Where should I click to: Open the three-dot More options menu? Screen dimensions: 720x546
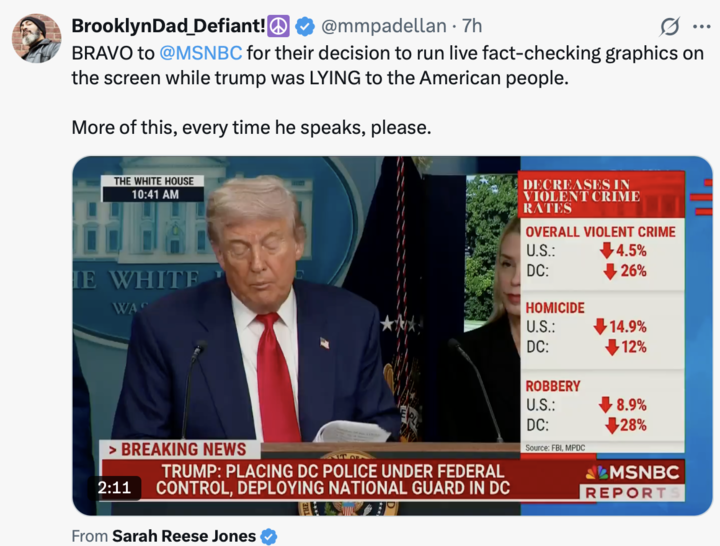point(701,26)
